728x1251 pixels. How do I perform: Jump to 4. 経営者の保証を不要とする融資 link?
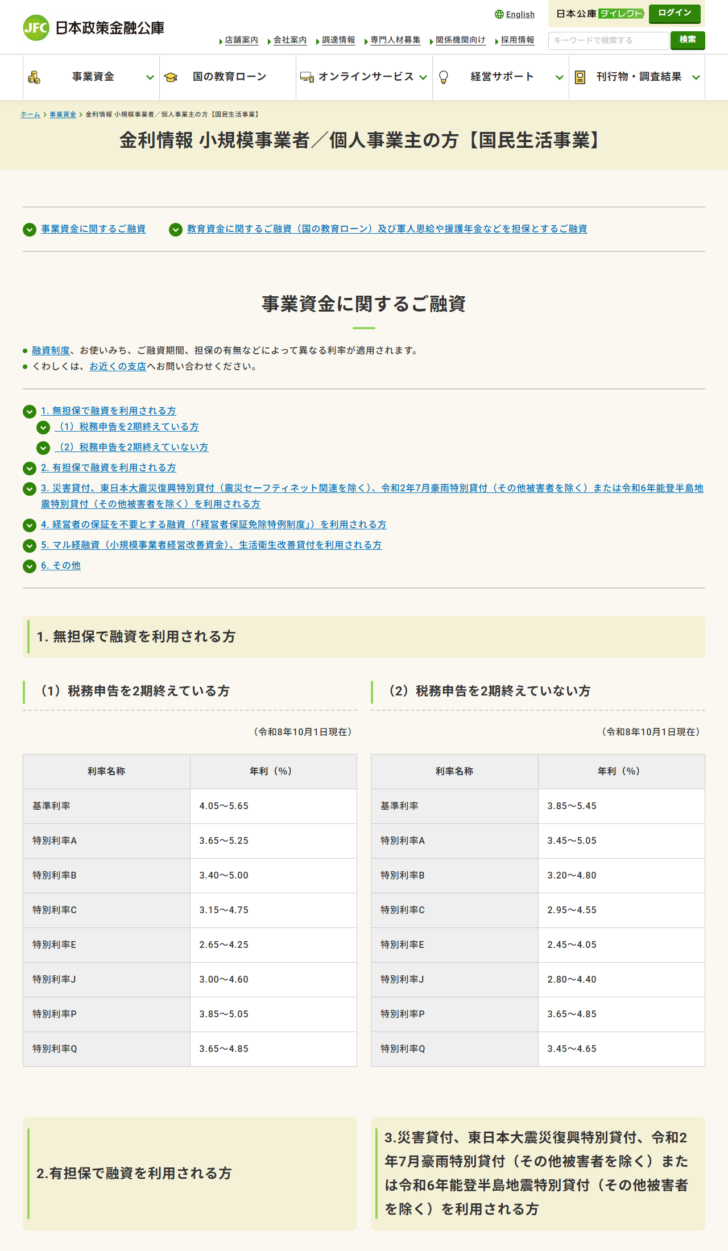[214, 525]
